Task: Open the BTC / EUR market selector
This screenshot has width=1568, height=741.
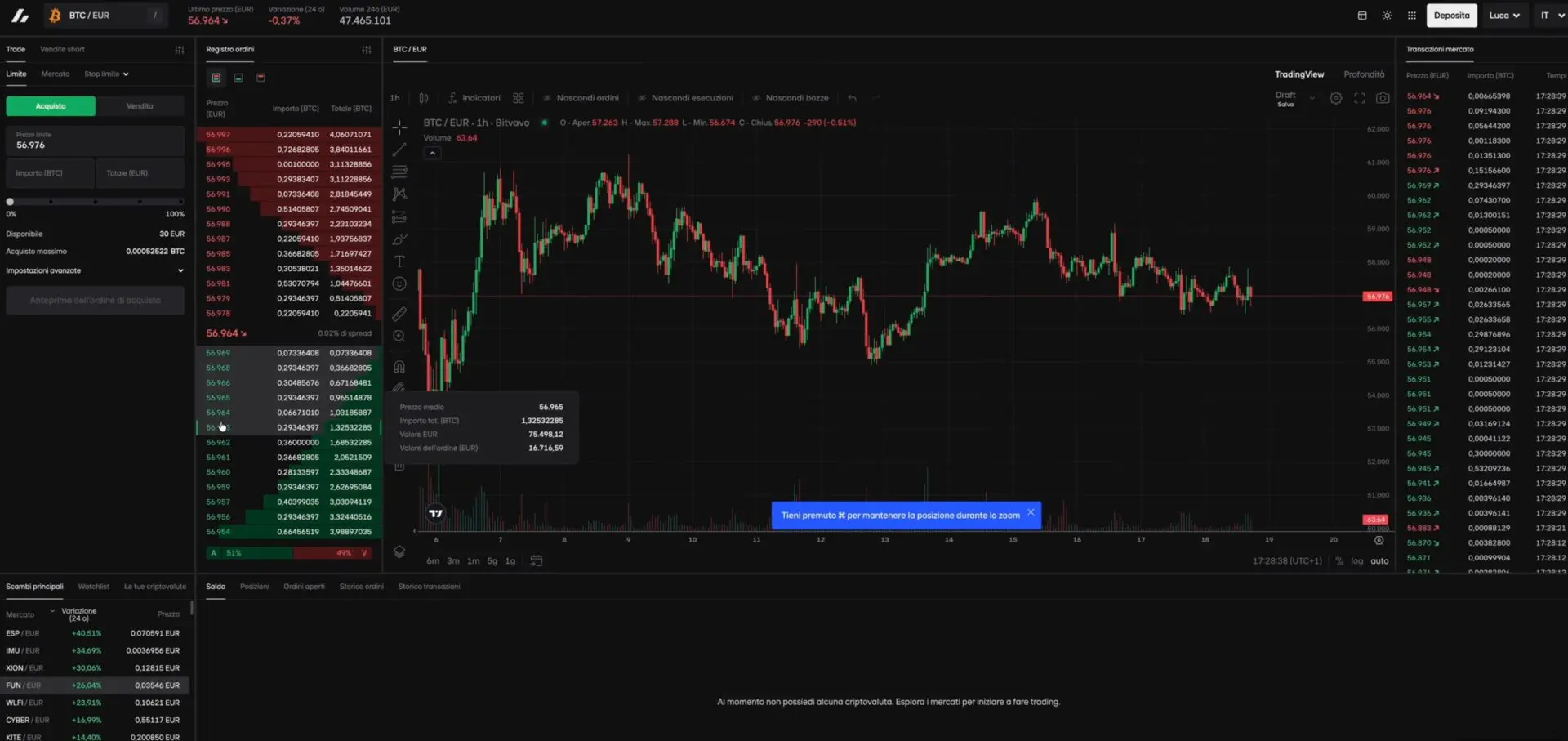Action: click(x=105, y=16)
